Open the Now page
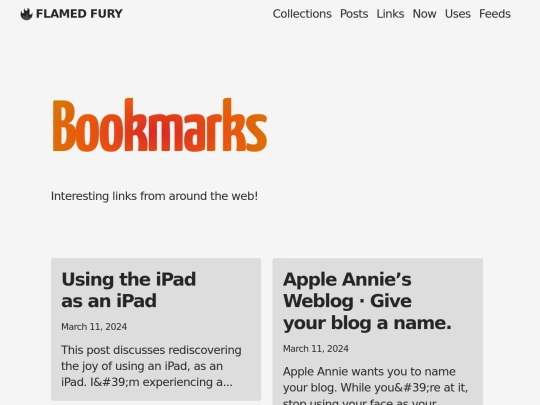Viewport: 540px width, 405px height. click(424, 14)
